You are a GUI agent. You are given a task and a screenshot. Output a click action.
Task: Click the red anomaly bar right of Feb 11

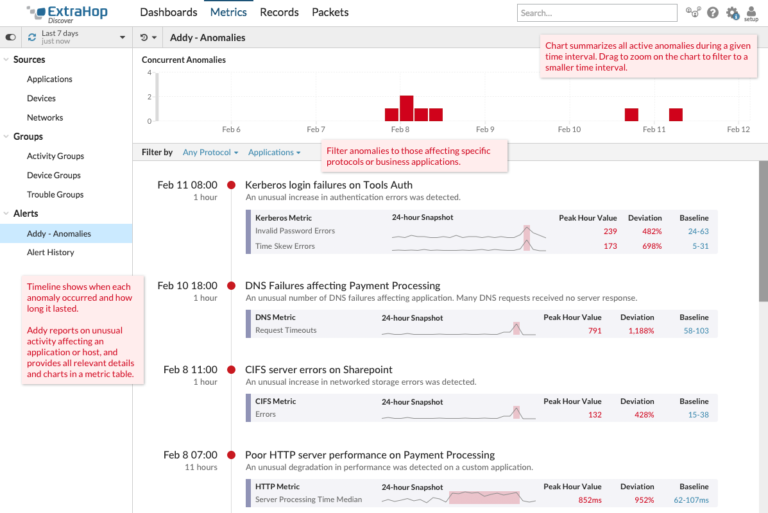[x=676, y=115]
